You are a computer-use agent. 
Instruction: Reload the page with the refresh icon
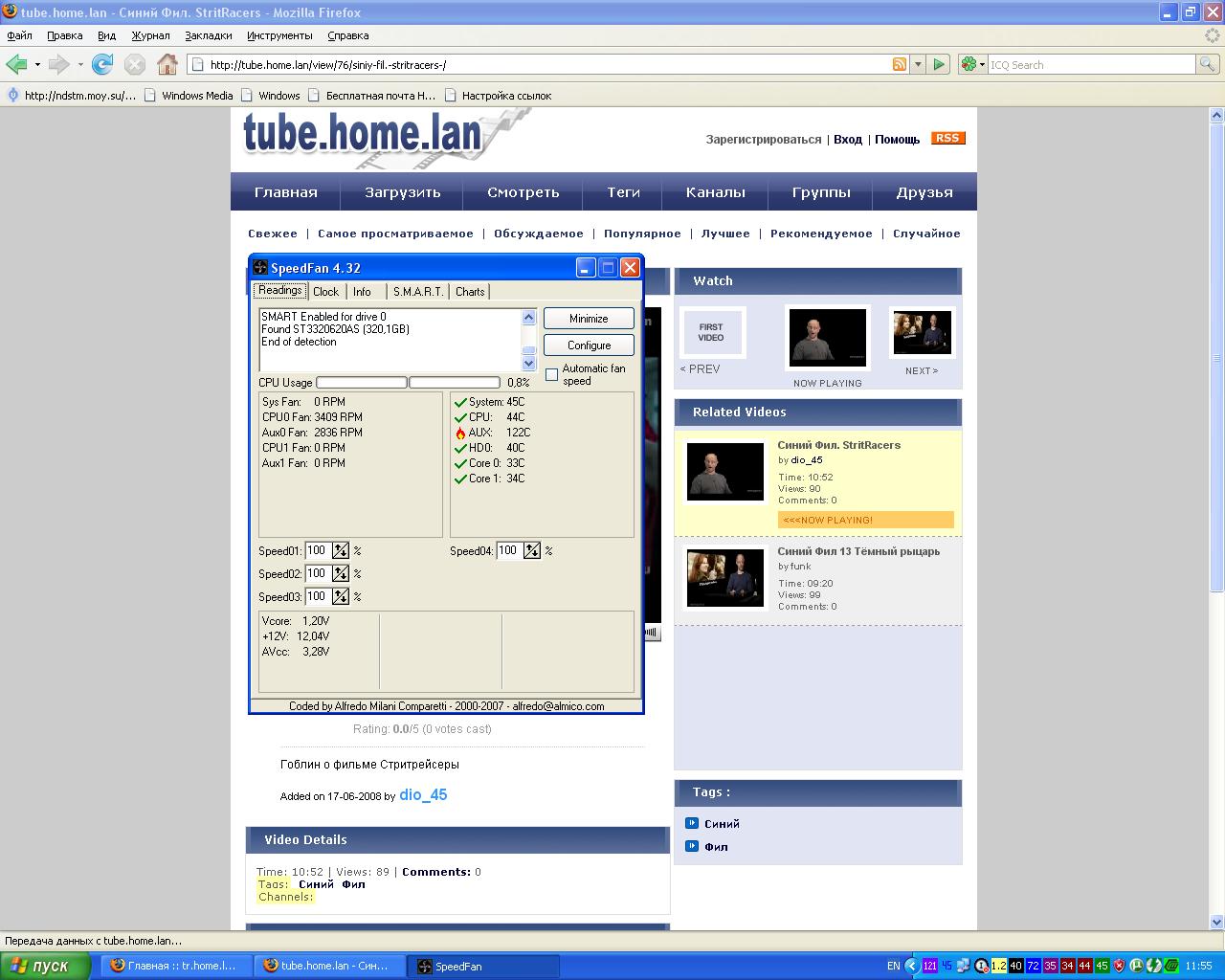coord(102,64)
